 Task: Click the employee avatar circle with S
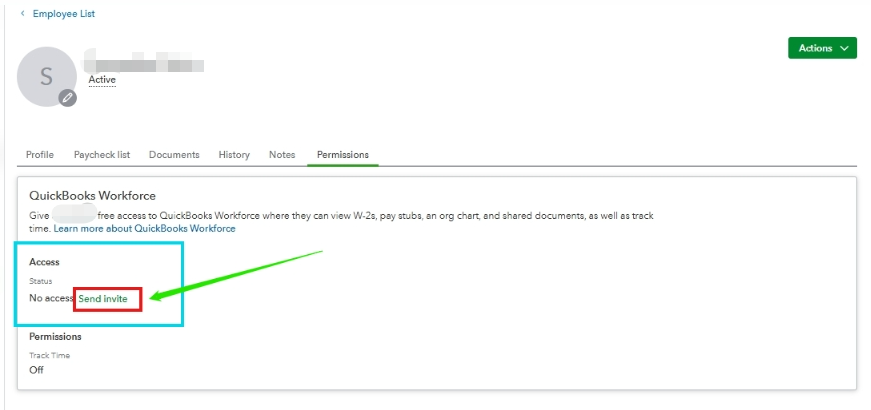pyautogui.click(x=47, y=77)
